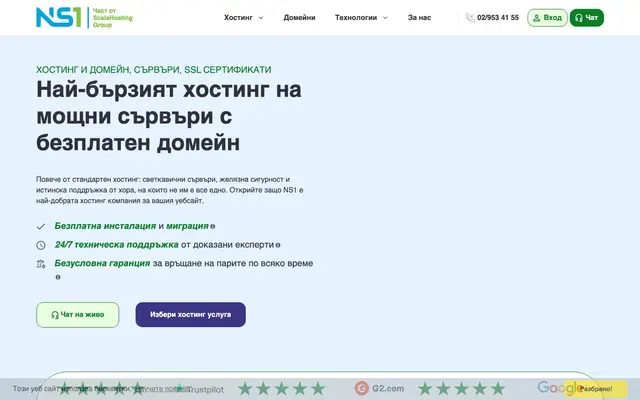Expand the Хостинг dropdown chevron
The height and width of the screenshot is (400, 640).
(x=261, y=18)
